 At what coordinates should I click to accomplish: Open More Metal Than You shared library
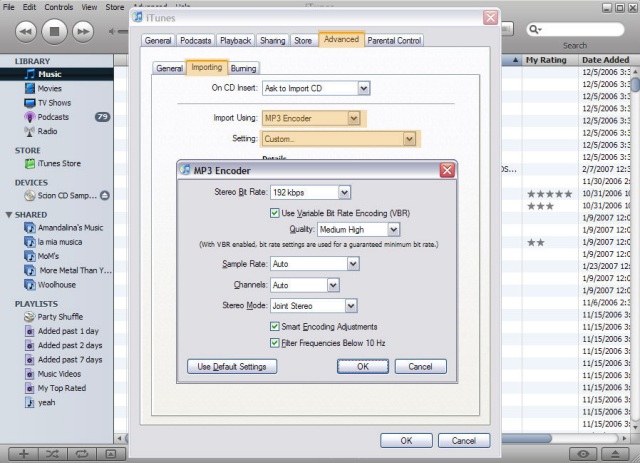(x=76, y=270)
